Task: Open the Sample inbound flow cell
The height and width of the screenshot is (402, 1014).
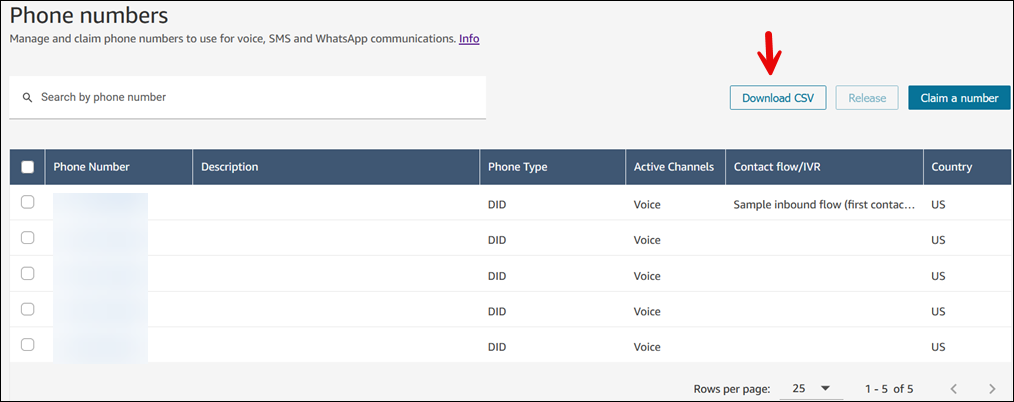Action: click(824, 204)
